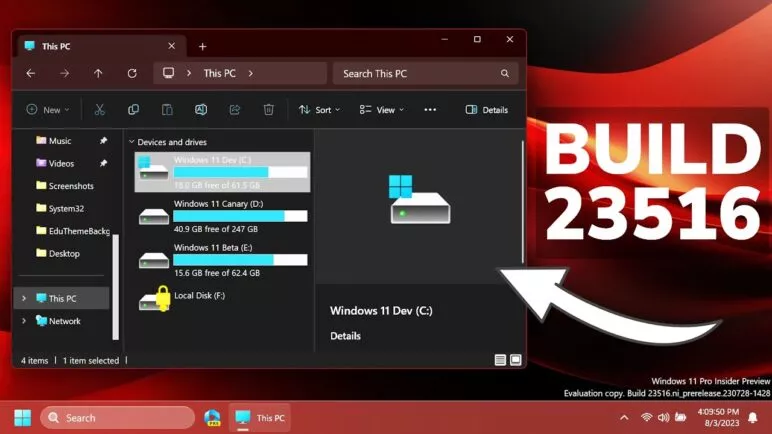Click the Details heading in preview pane
This screenshot has width=772, height=434.
(x=345, y=336)
